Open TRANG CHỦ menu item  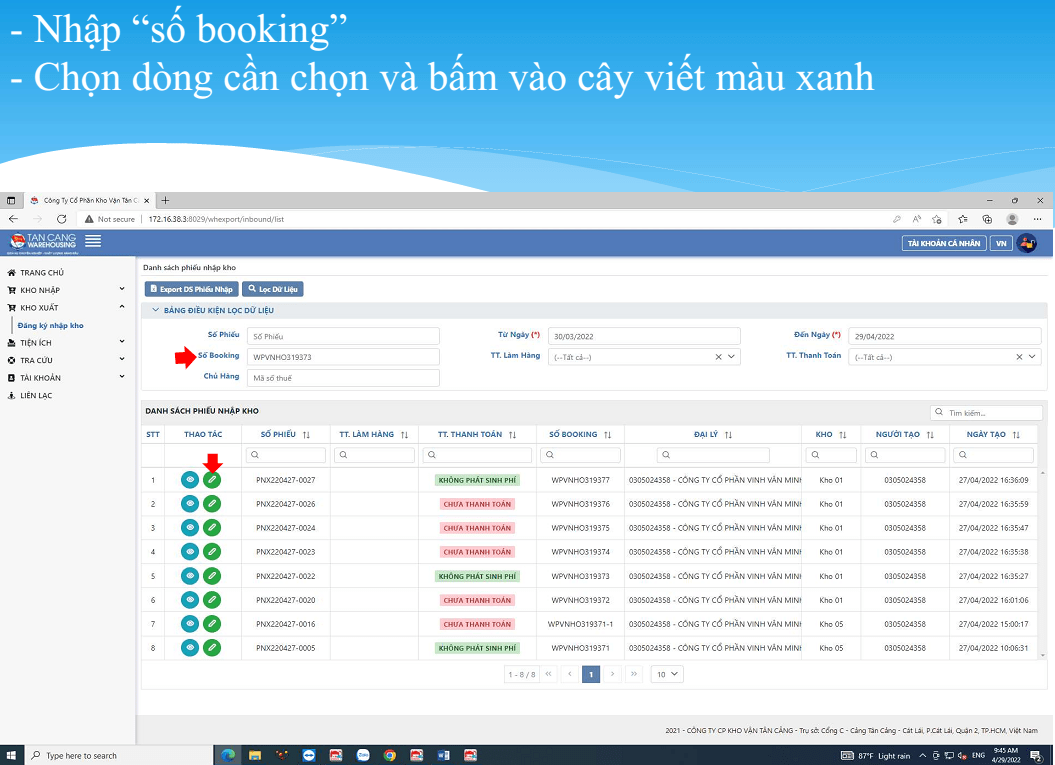42,272
